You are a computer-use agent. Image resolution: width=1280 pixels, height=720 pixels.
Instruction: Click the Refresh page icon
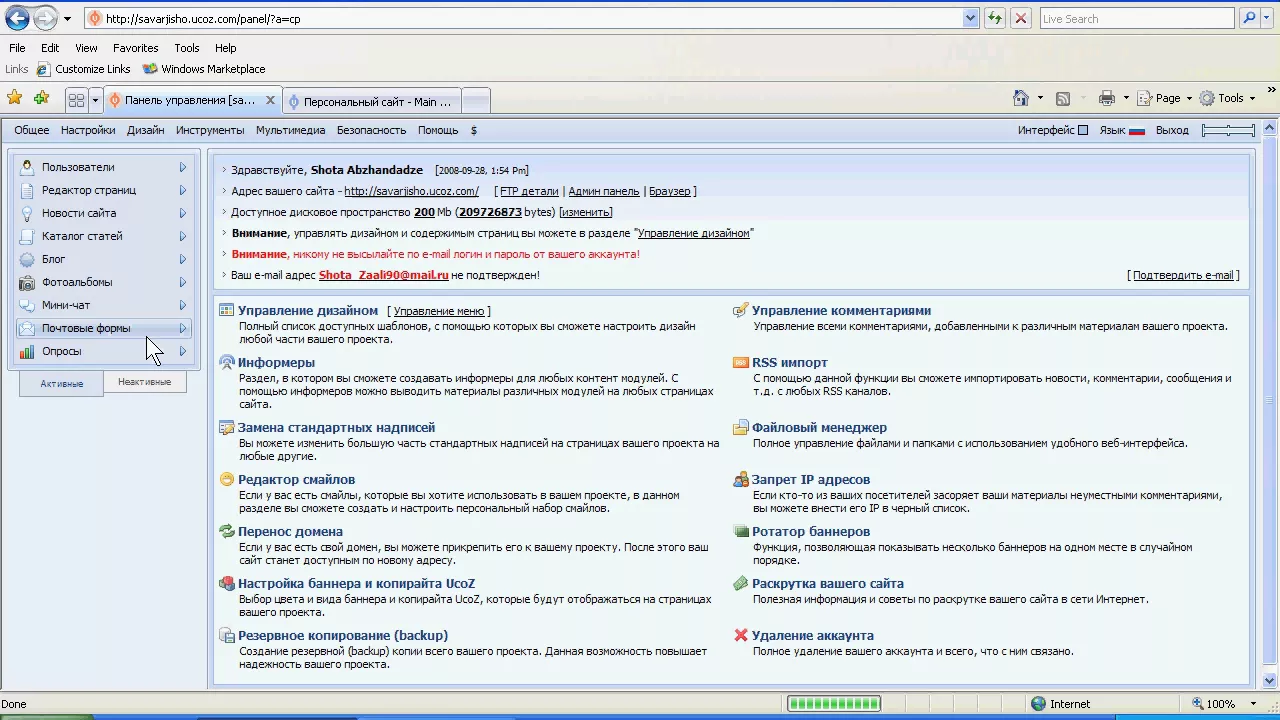pyautogui.click(x=995, y=18)
